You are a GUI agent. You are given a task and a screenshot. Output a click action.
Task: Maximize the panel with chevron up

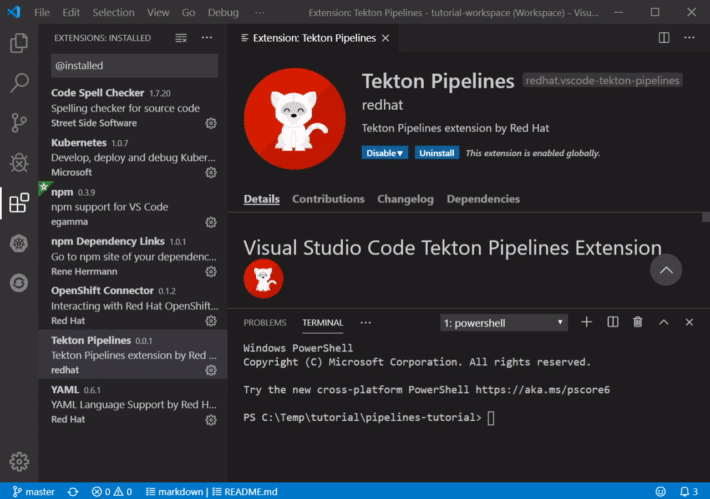click(x=663, y=322)
